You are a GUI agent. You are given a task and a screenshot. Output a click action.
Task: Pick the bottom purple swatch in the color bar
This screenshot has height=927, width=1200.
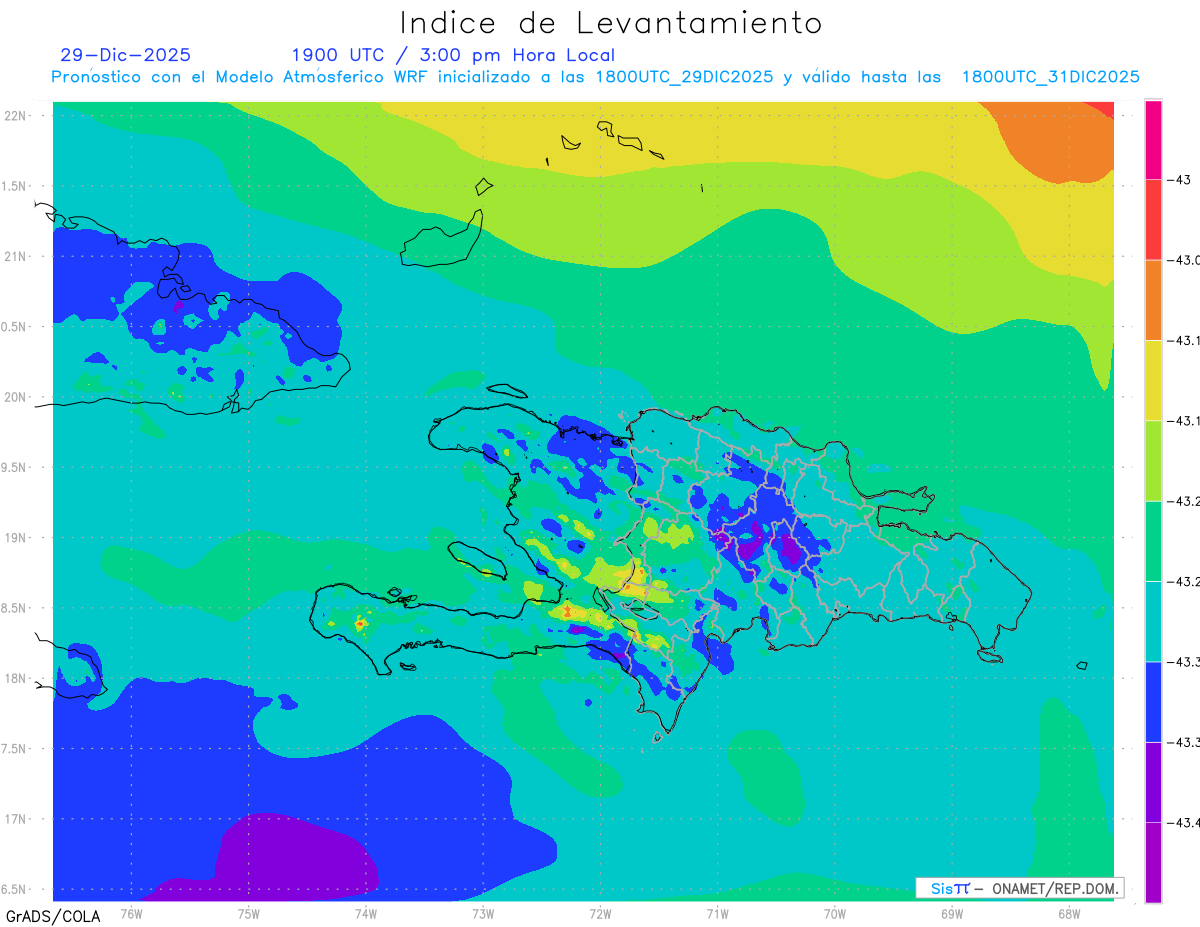(1153, 862)
